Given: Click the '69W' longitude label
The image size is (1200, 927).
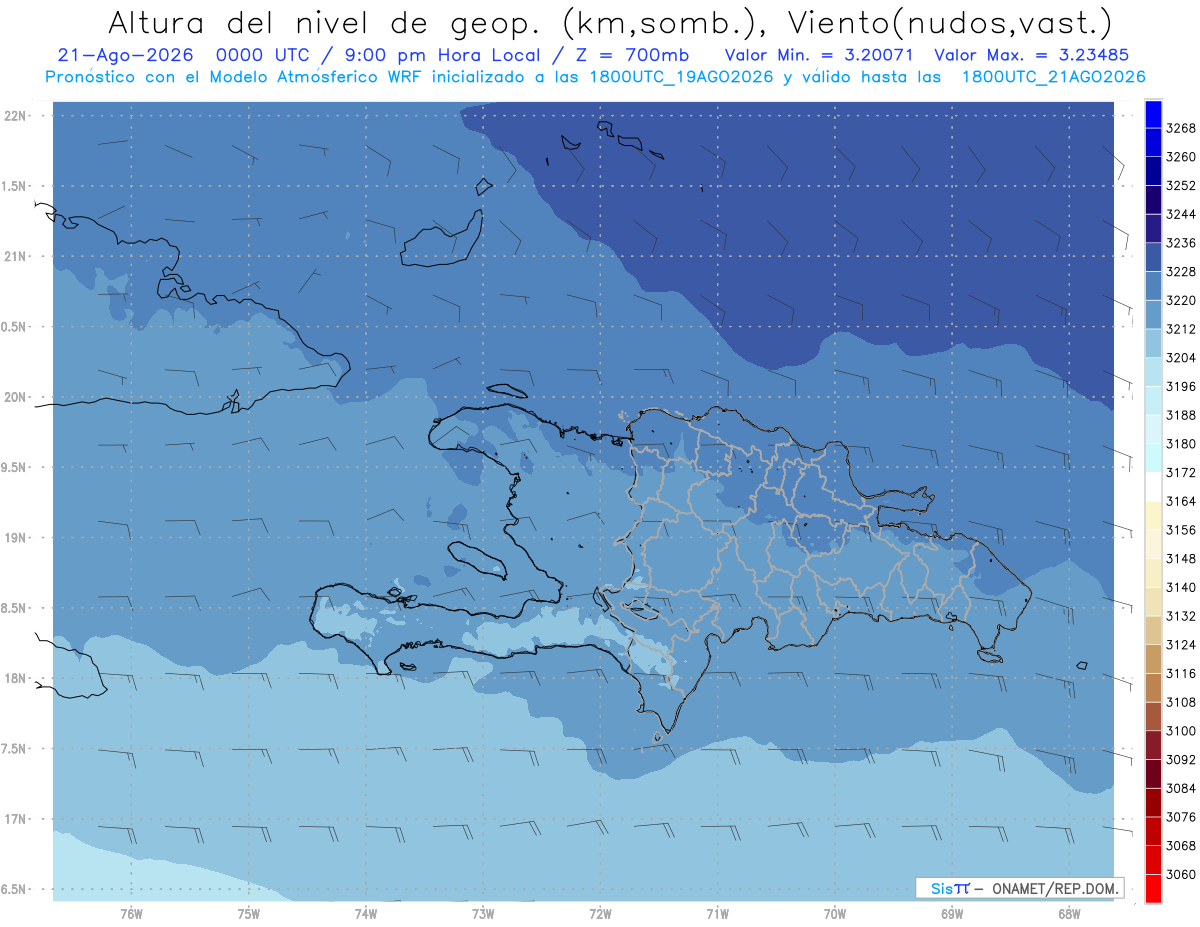Looking at the screenshot, I should point(952,913).
